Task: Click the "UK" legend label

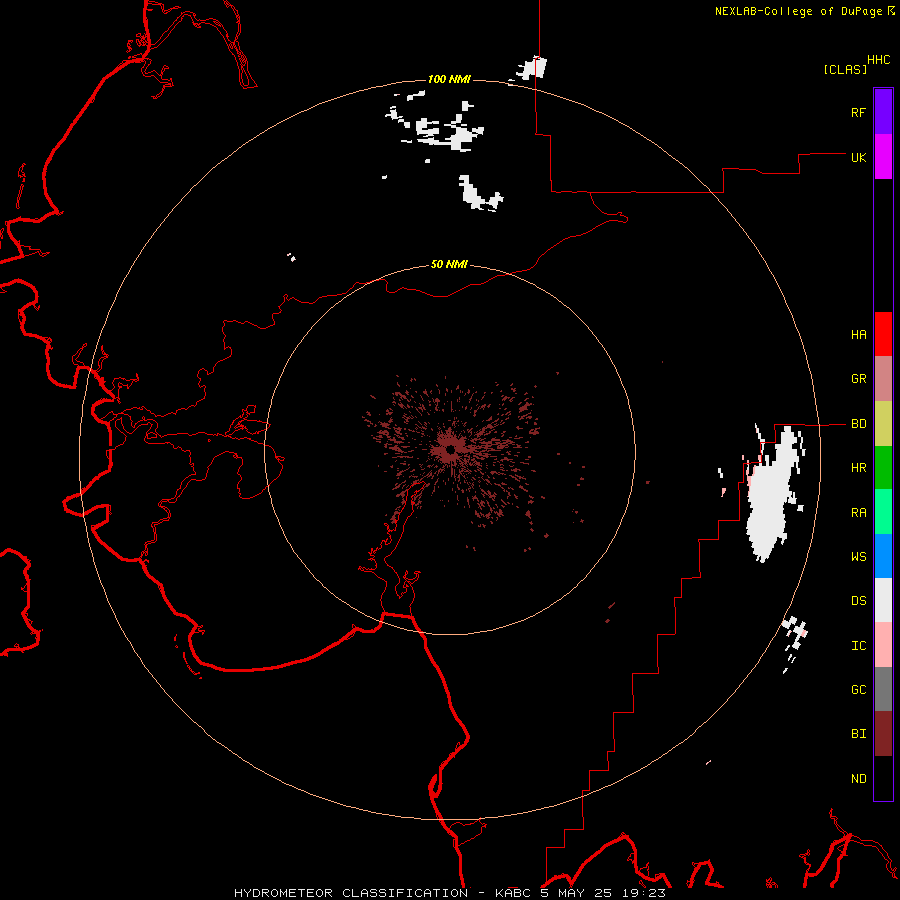Action: point(858,157)
